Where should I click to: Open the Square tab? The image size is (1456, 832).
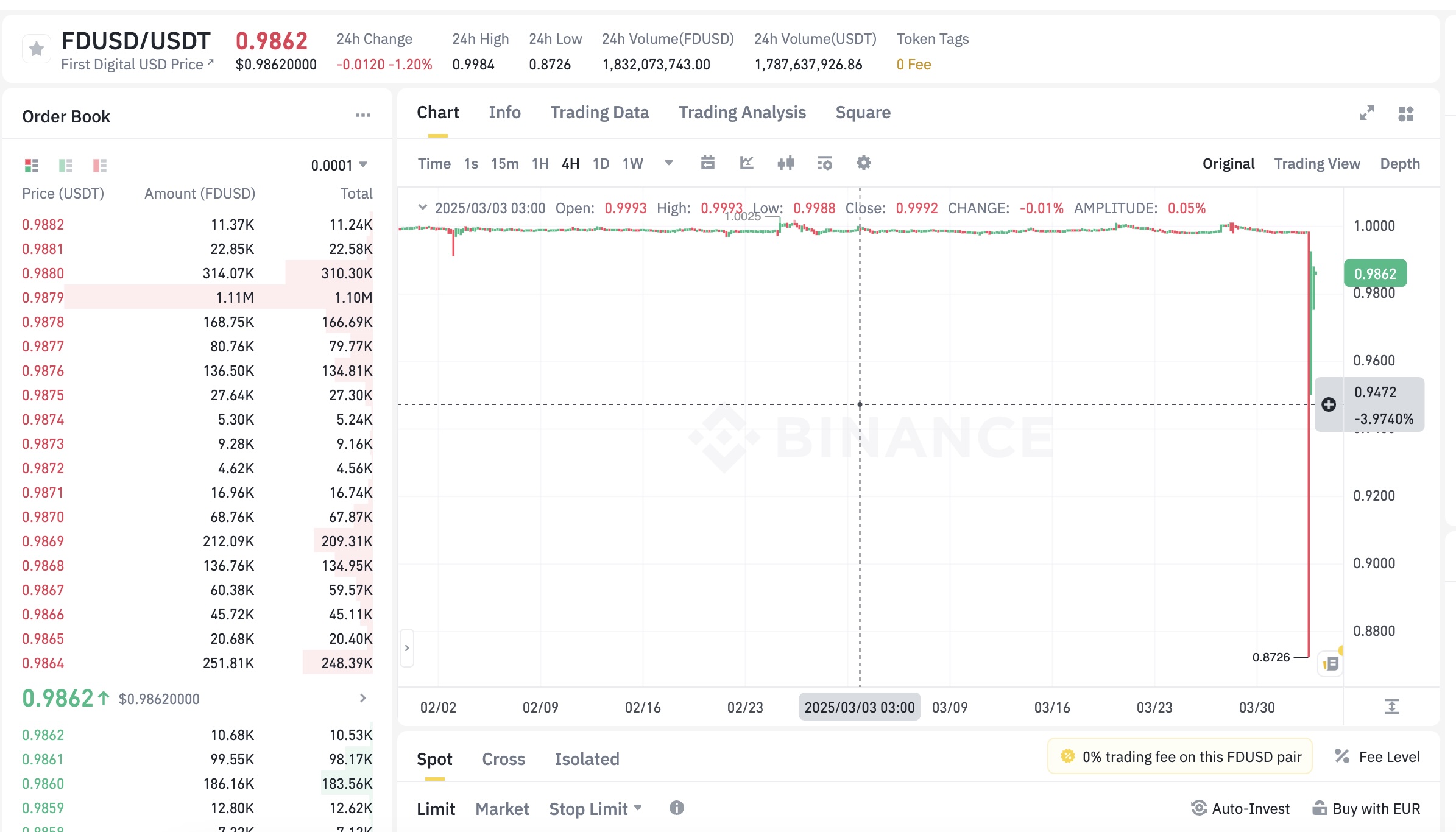coord(863,113)
